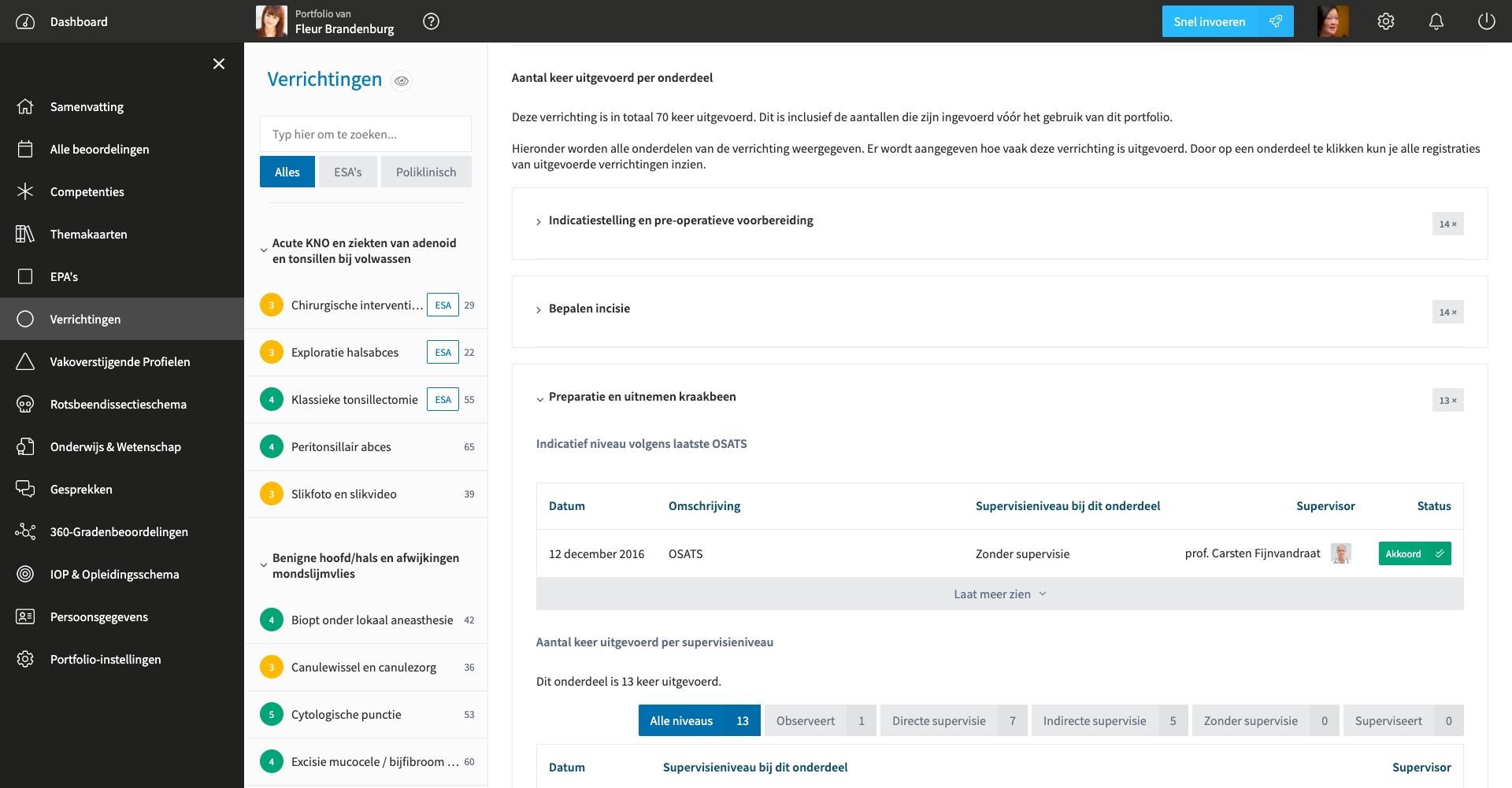The image size is (1512, 788).
Task: Focus the search field 'Typ hier om te zoeken'
Action: click(x=365, y=134)
